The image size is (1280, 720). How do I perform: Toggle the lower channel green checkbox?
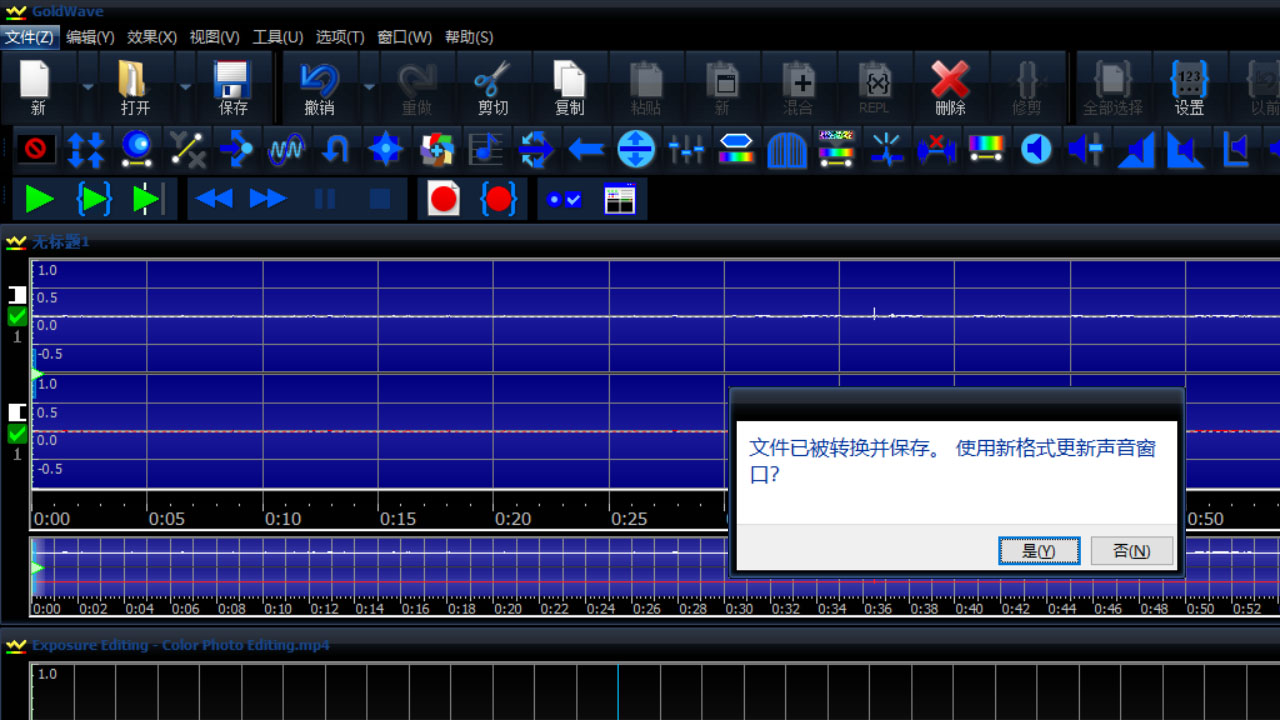tap(17, 434)
